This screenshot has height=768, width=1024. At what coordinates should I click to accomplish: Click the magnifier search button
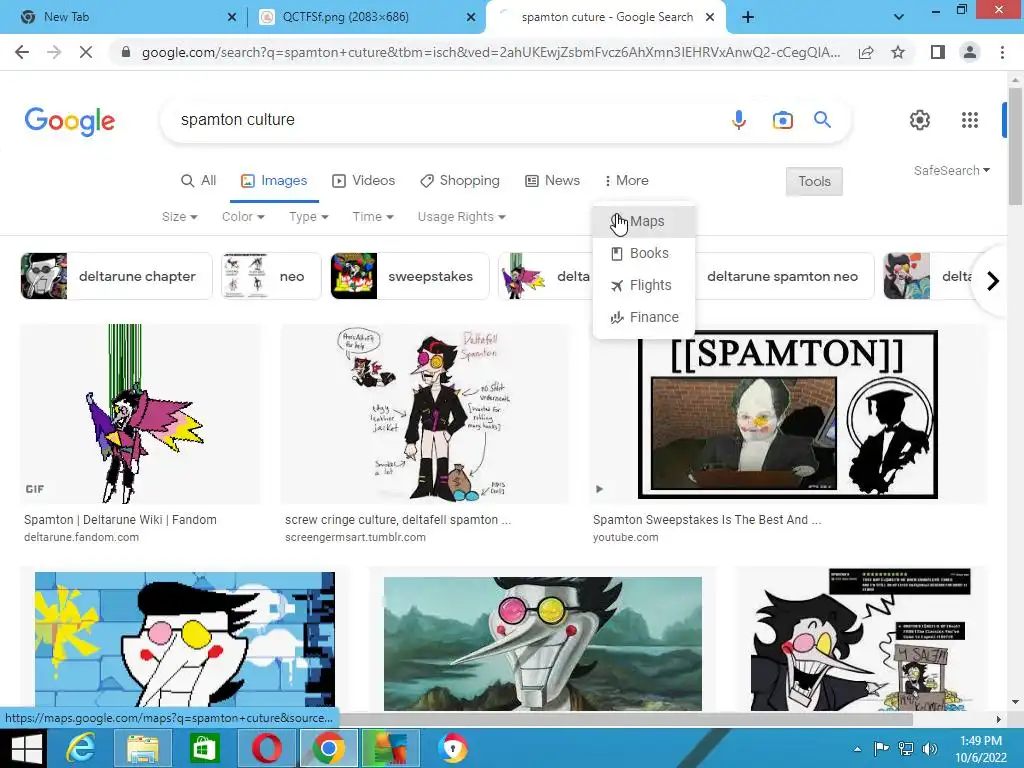(822, 120)
